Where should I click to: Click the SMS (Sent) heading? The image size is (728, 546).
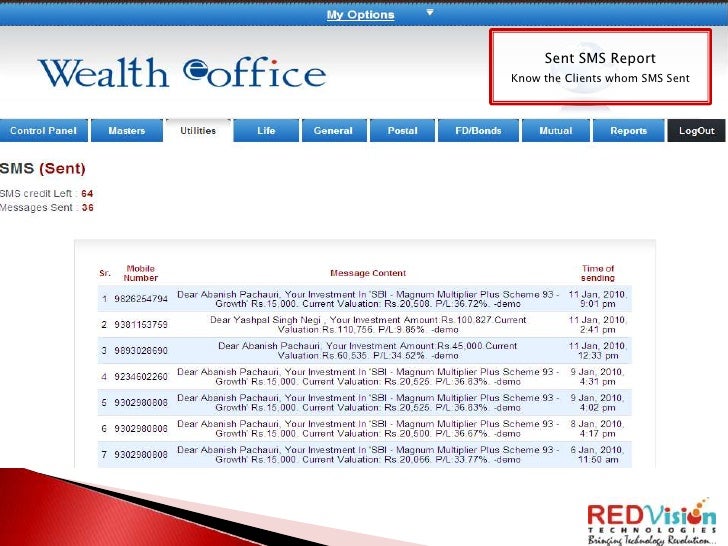coord(43,168)
